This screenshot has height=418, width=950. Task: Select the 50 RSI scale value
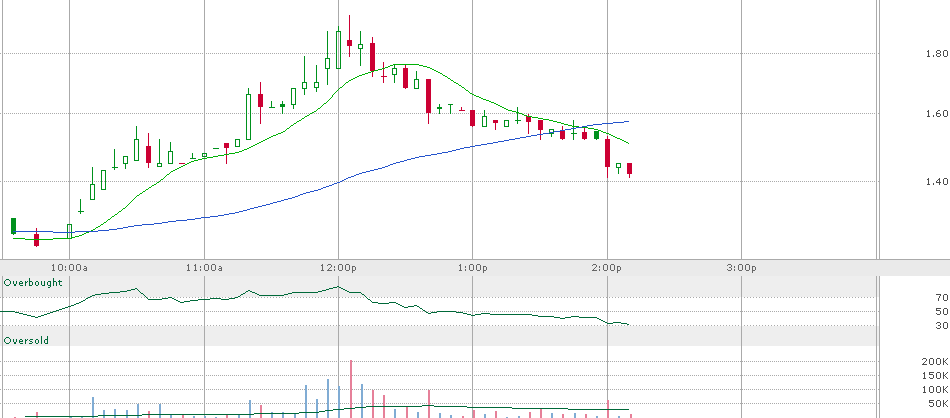click(x=941, y=311)
